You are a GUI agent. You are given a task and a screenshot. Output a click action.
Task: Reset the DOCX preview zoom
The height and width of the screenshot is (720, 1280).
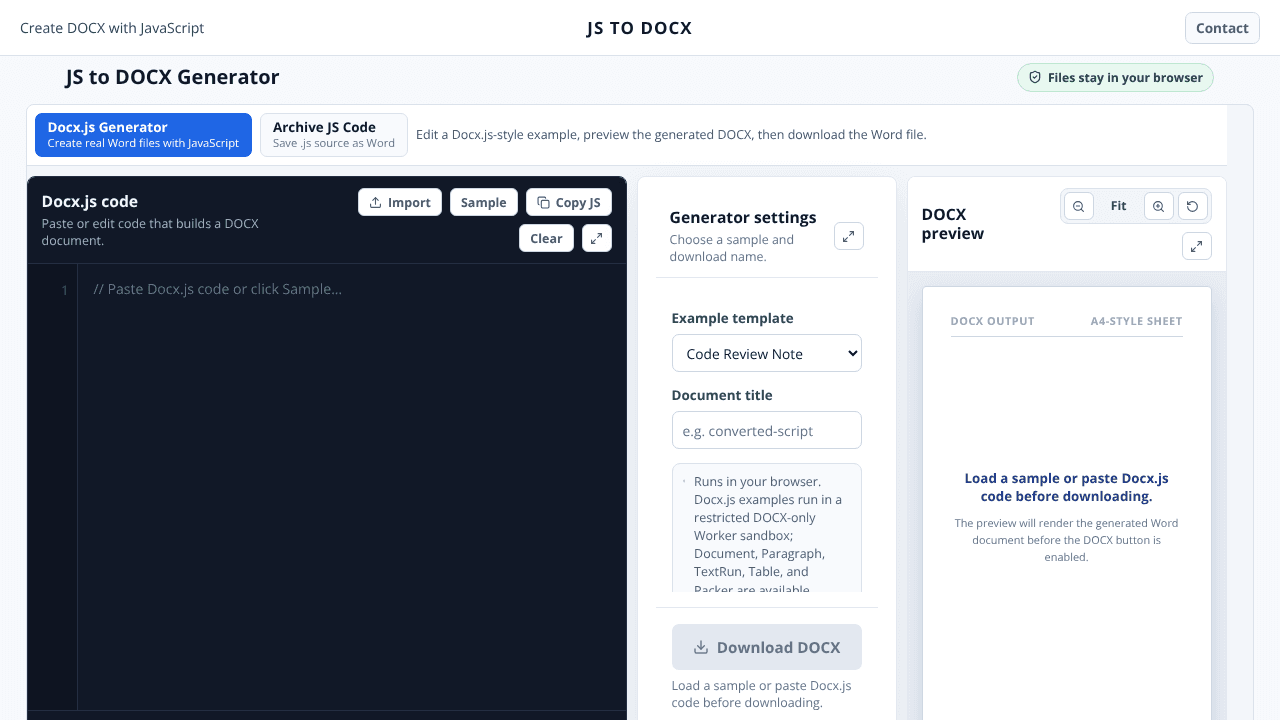coord(1193,206)
